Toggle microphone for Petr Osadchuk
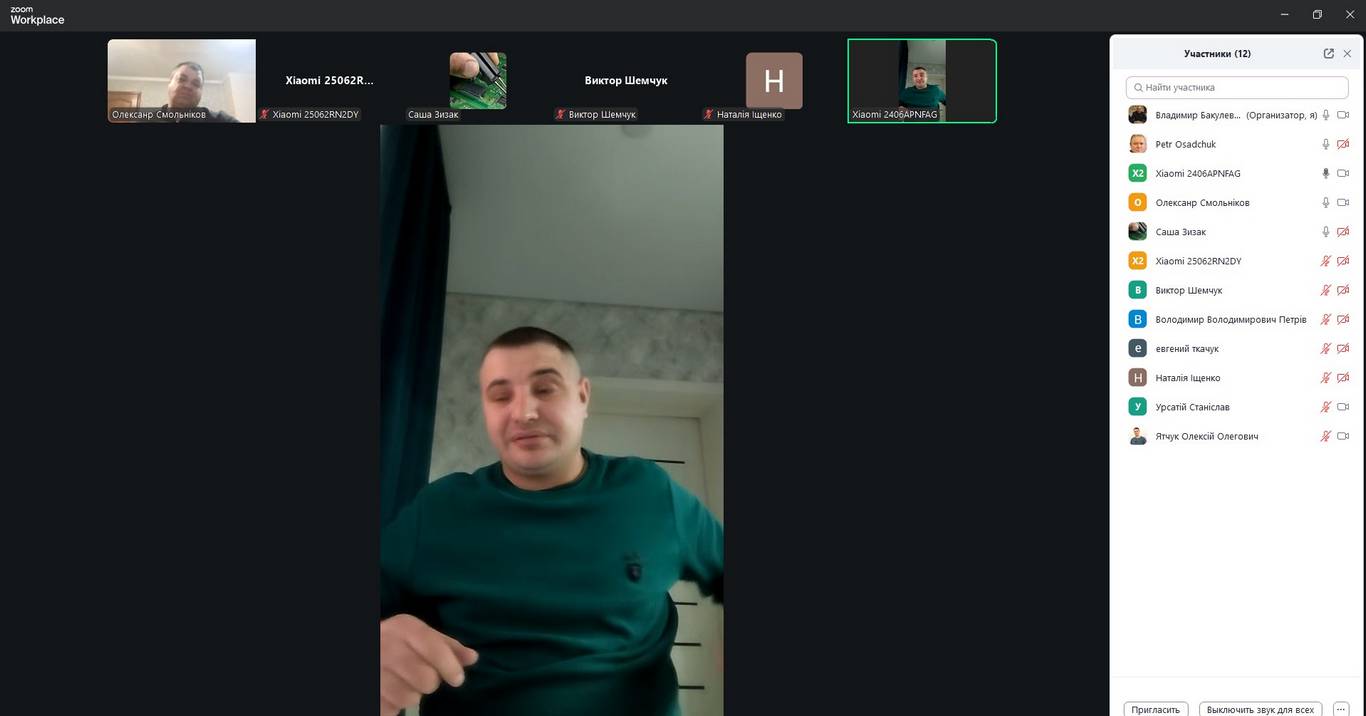 tap(1326, 145)
